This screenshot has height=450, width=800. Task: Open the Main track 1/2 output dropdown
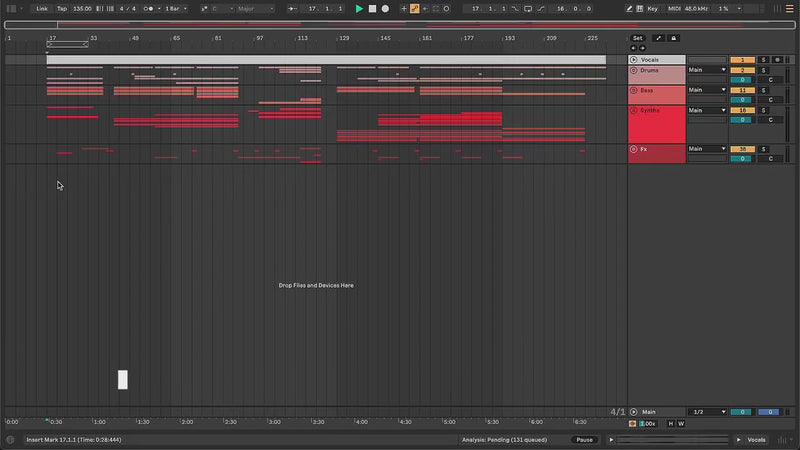(x=707, y=412)
